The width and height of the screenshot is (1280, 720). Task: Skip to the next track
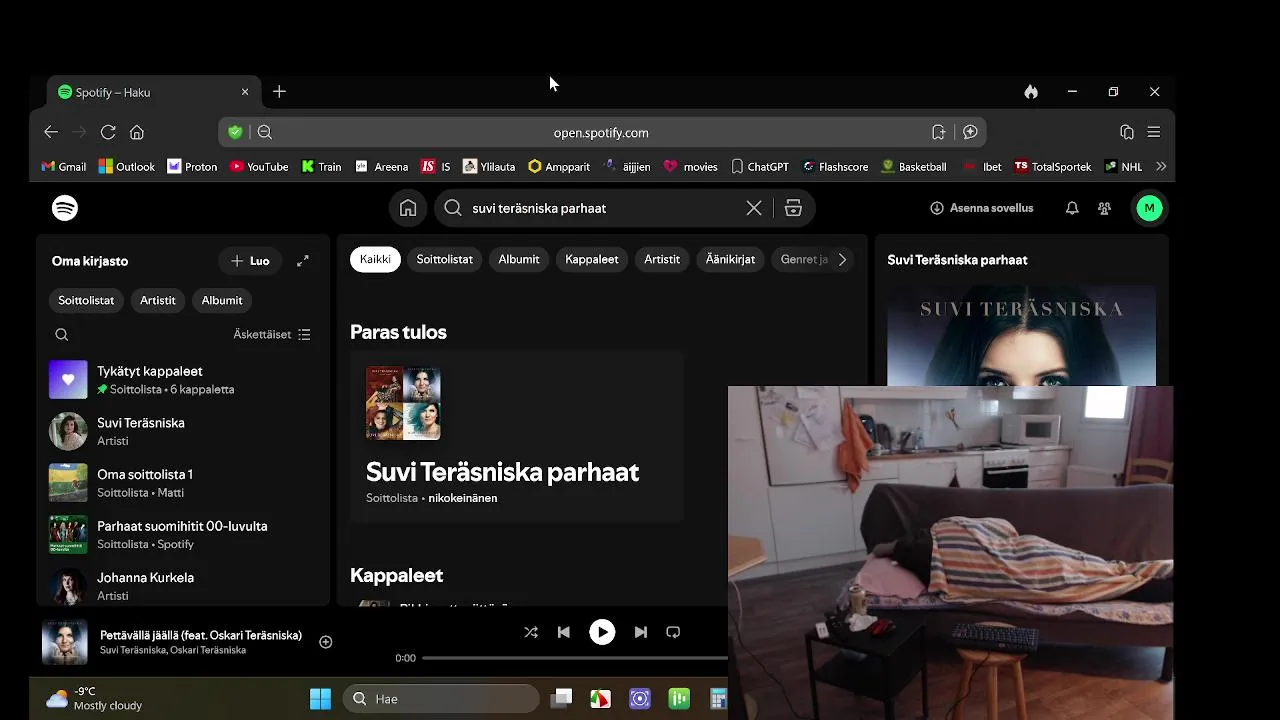[641, 632]
